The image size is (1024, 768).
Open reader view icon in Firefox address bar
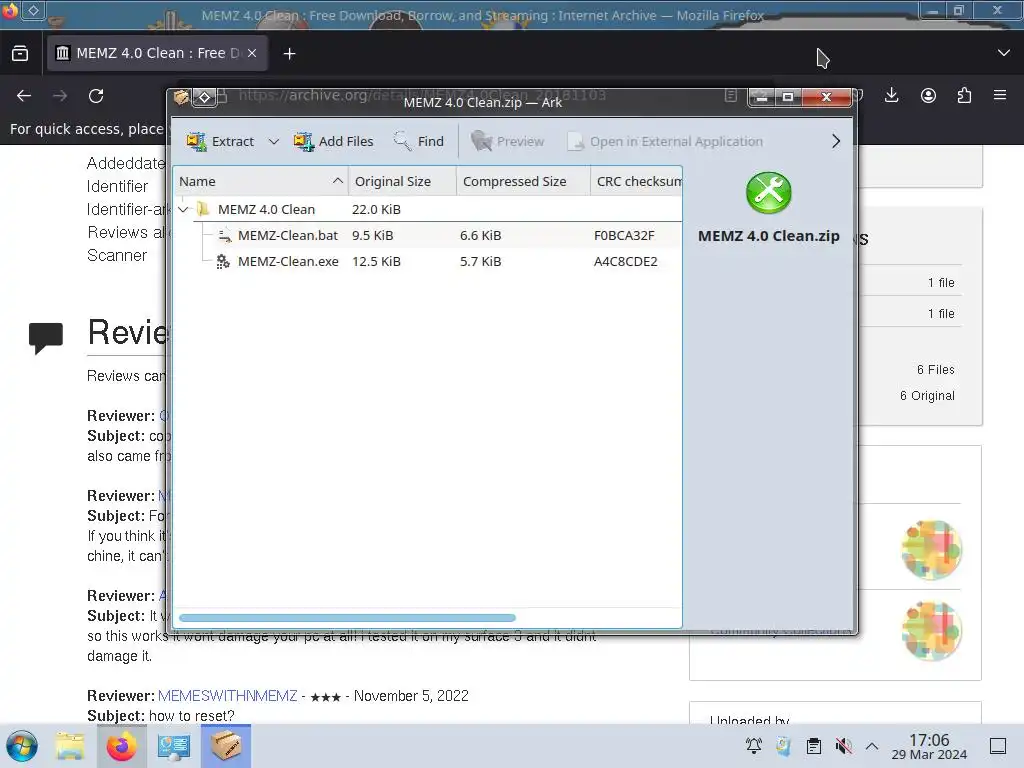coord(731,96)
